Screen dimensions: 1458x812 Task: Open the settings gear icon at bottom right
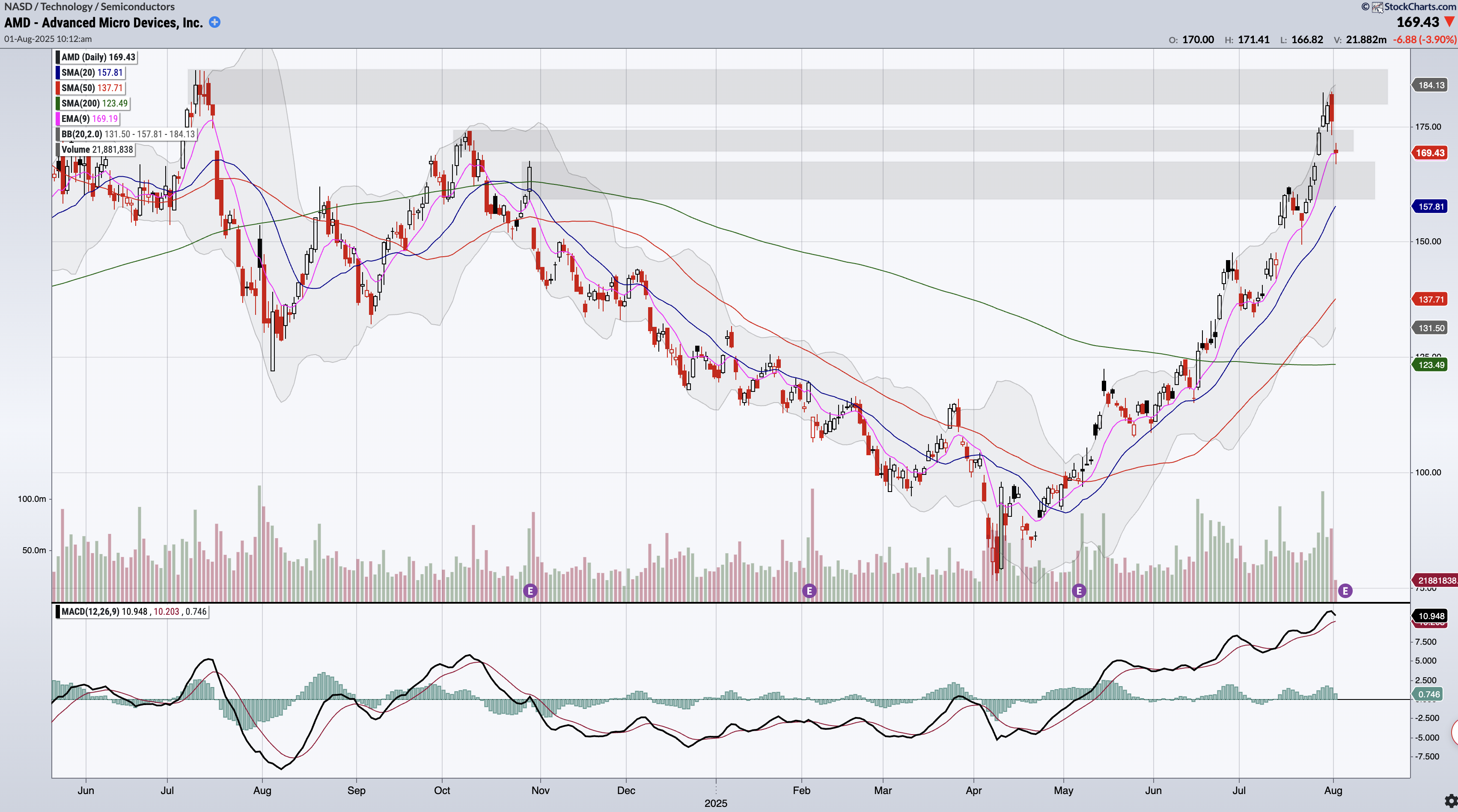(1451, 801)
